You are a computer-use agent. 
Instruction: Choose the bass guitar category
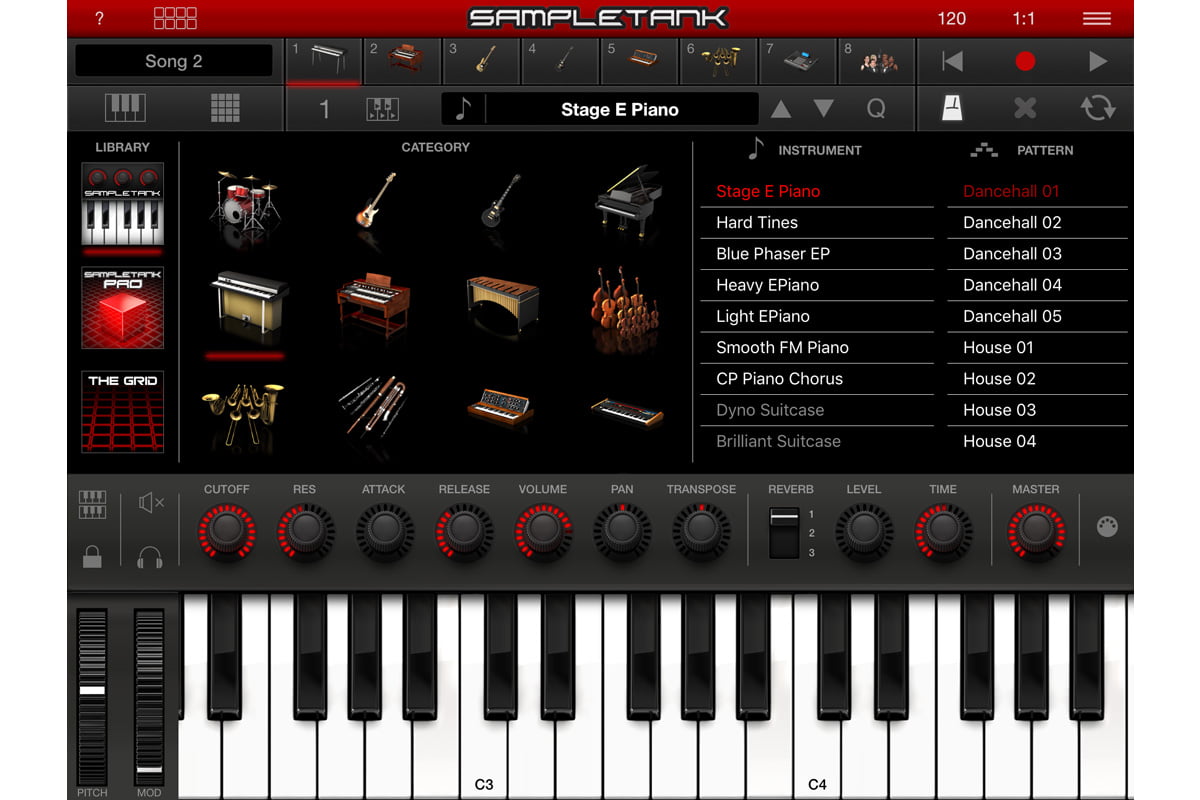(x=375, y=200)
